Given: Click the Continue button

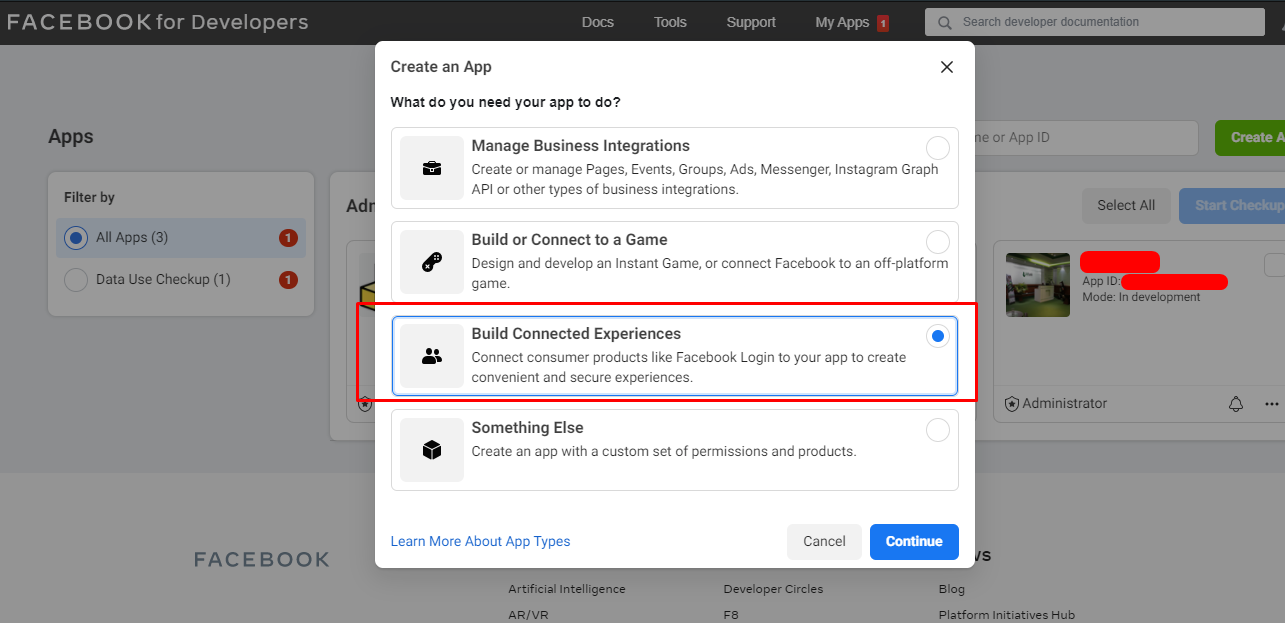Looking at the screenshot, I should click(x=913, y=541).
